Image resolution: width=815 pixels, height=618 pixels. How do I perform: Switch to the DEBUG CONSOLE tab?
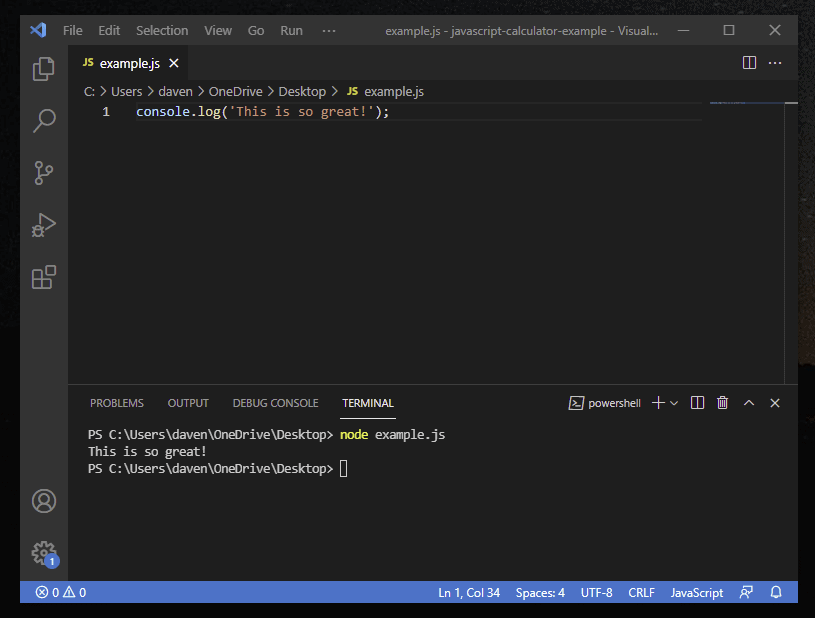pos(275,402)
